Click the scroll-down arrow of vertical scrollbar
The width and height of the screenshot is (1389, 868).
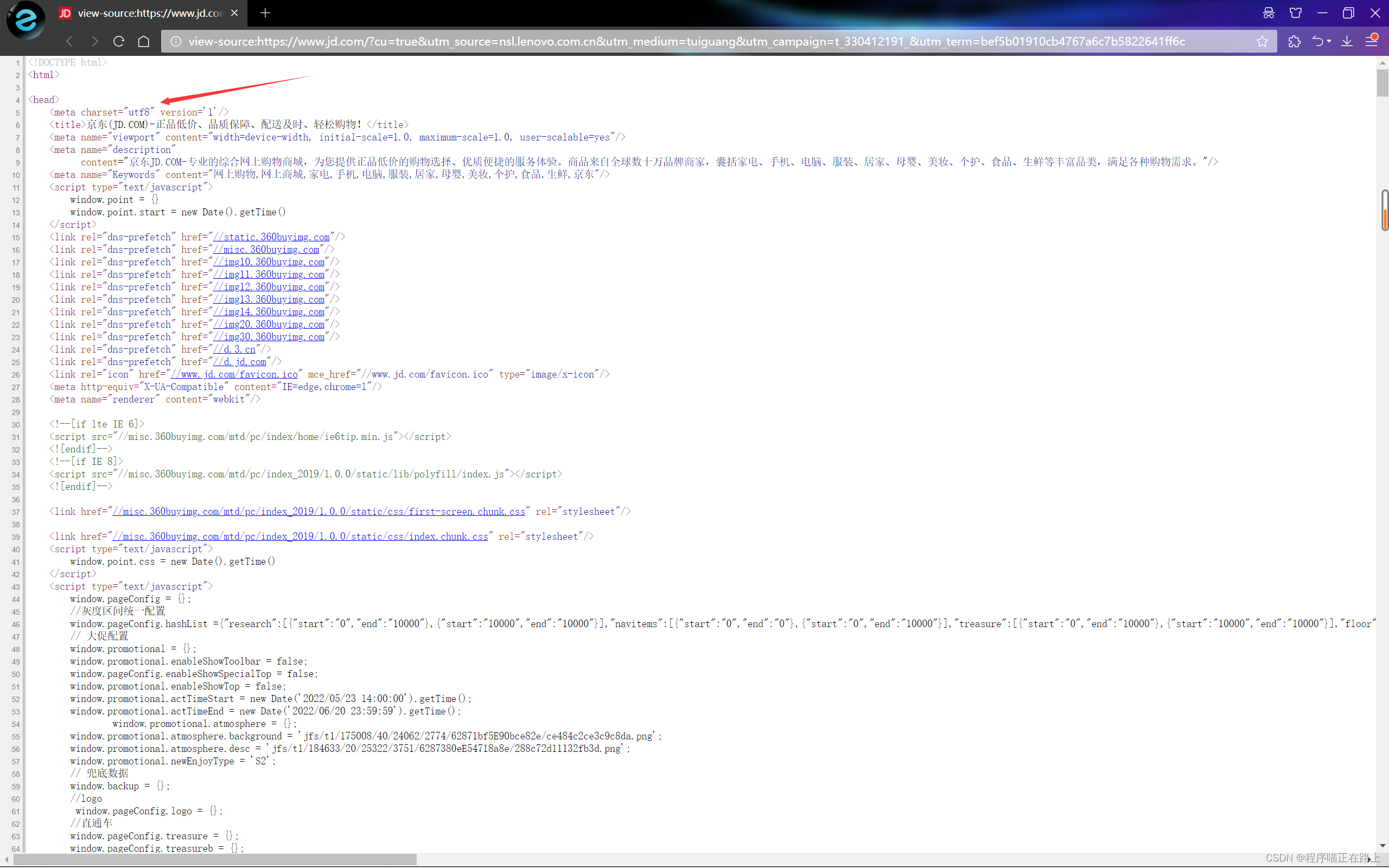(1382, 846)
